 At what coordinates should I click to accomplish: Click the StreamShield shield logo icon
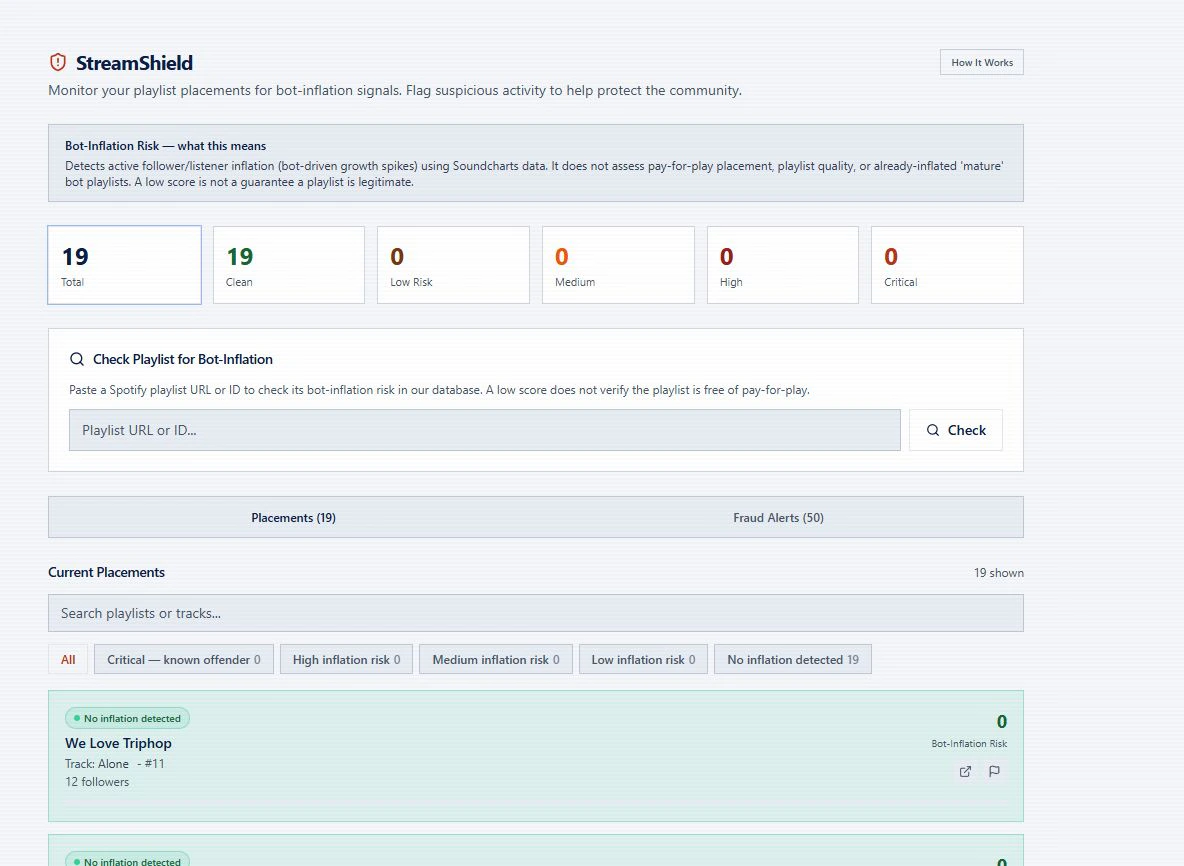tap(58, 63)
